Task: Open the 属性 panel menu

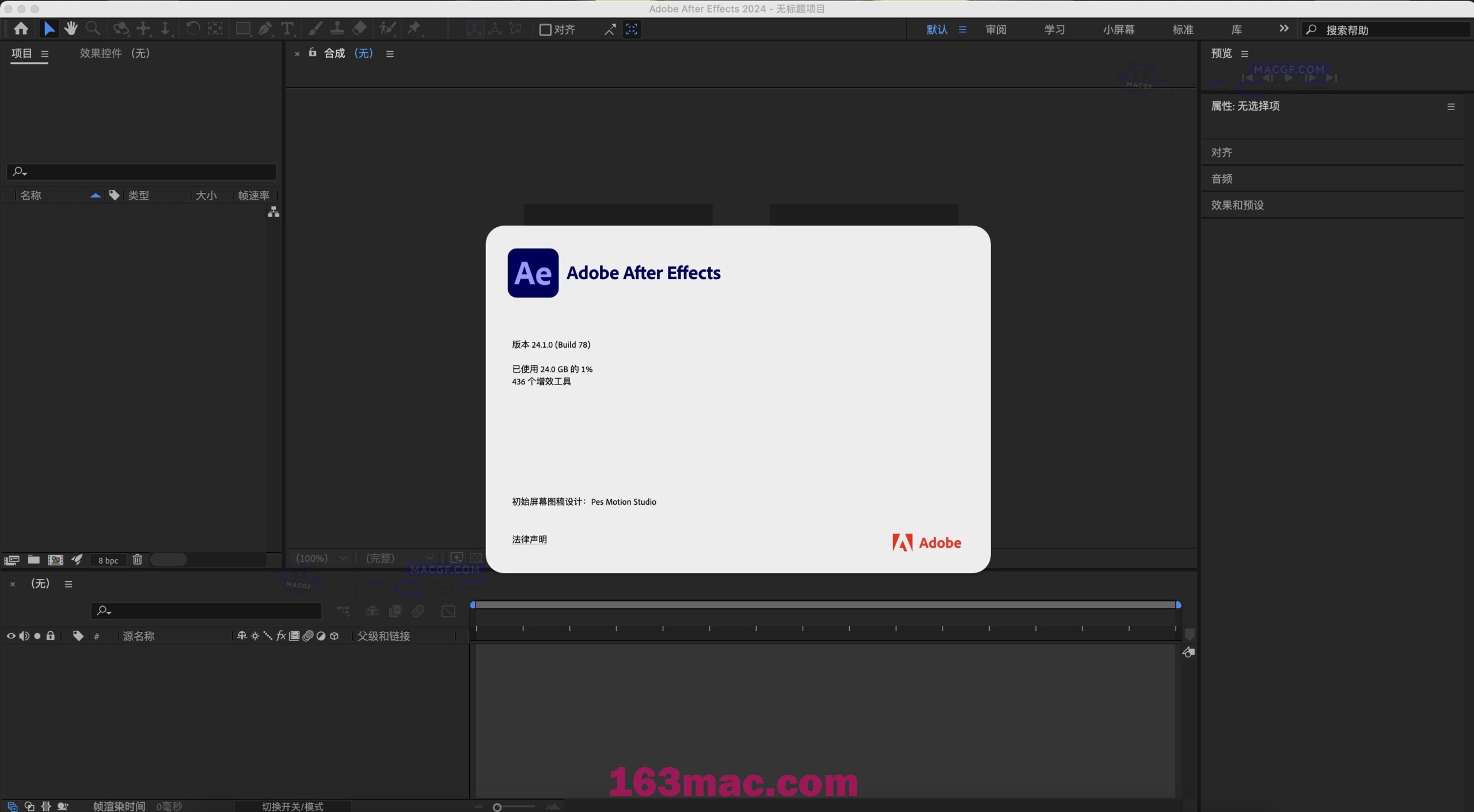Action: tap(1451, 106)
